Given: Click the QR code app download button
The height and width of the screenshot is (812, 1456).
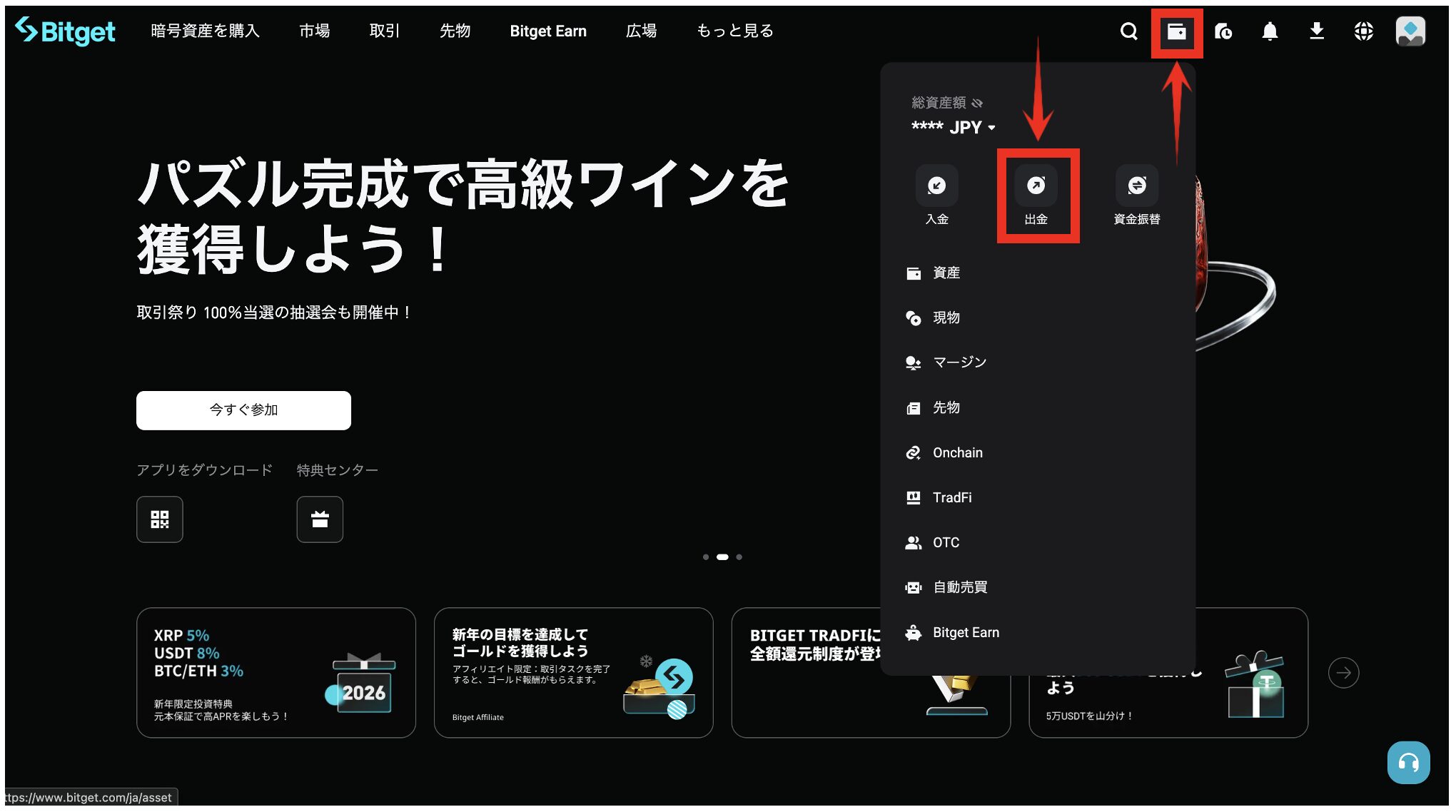Looking at the screenshot, I should (160, 519).
